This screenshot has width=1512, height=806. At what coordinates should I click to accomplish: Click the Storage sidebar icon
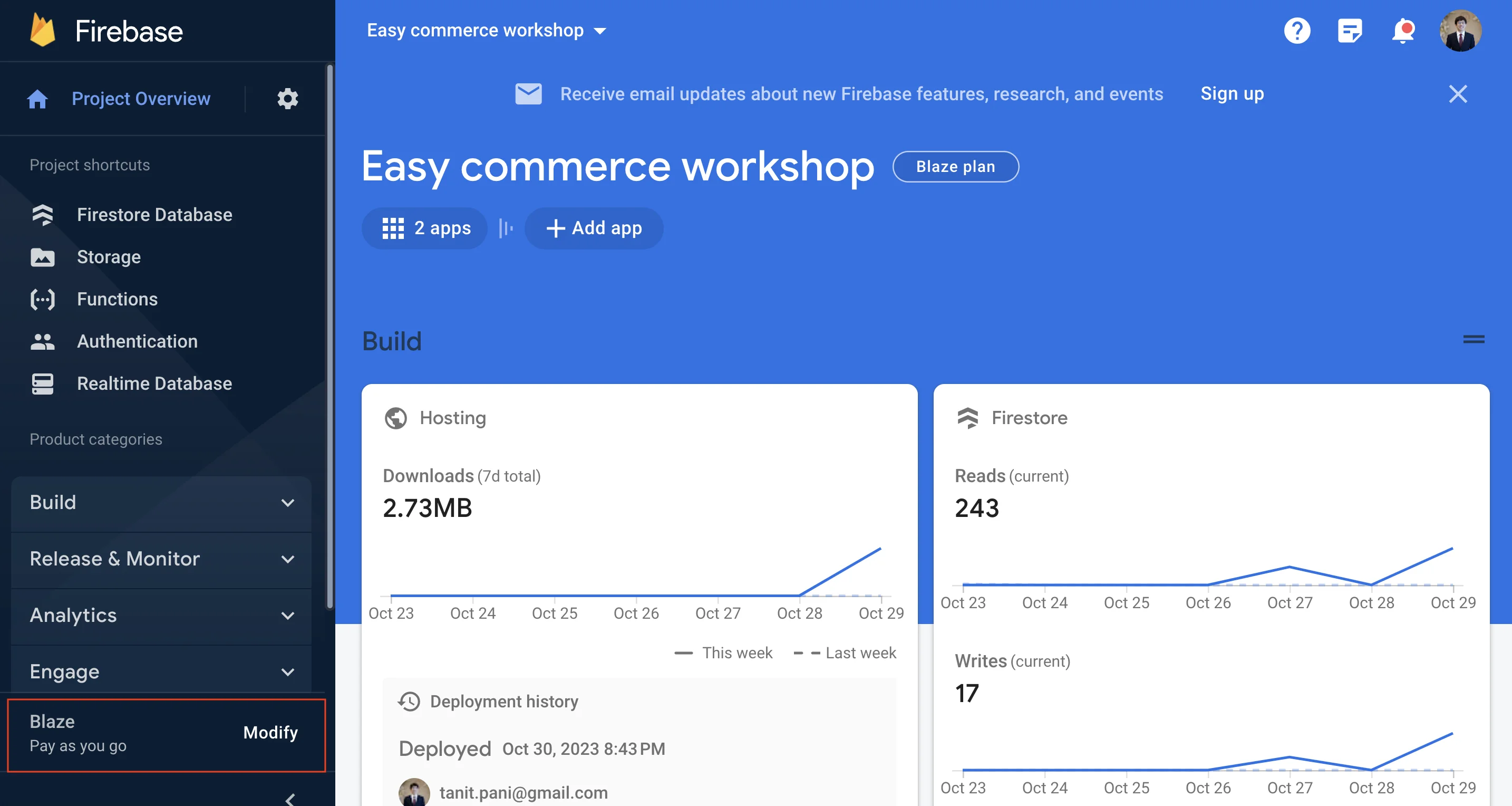[42, 257]
